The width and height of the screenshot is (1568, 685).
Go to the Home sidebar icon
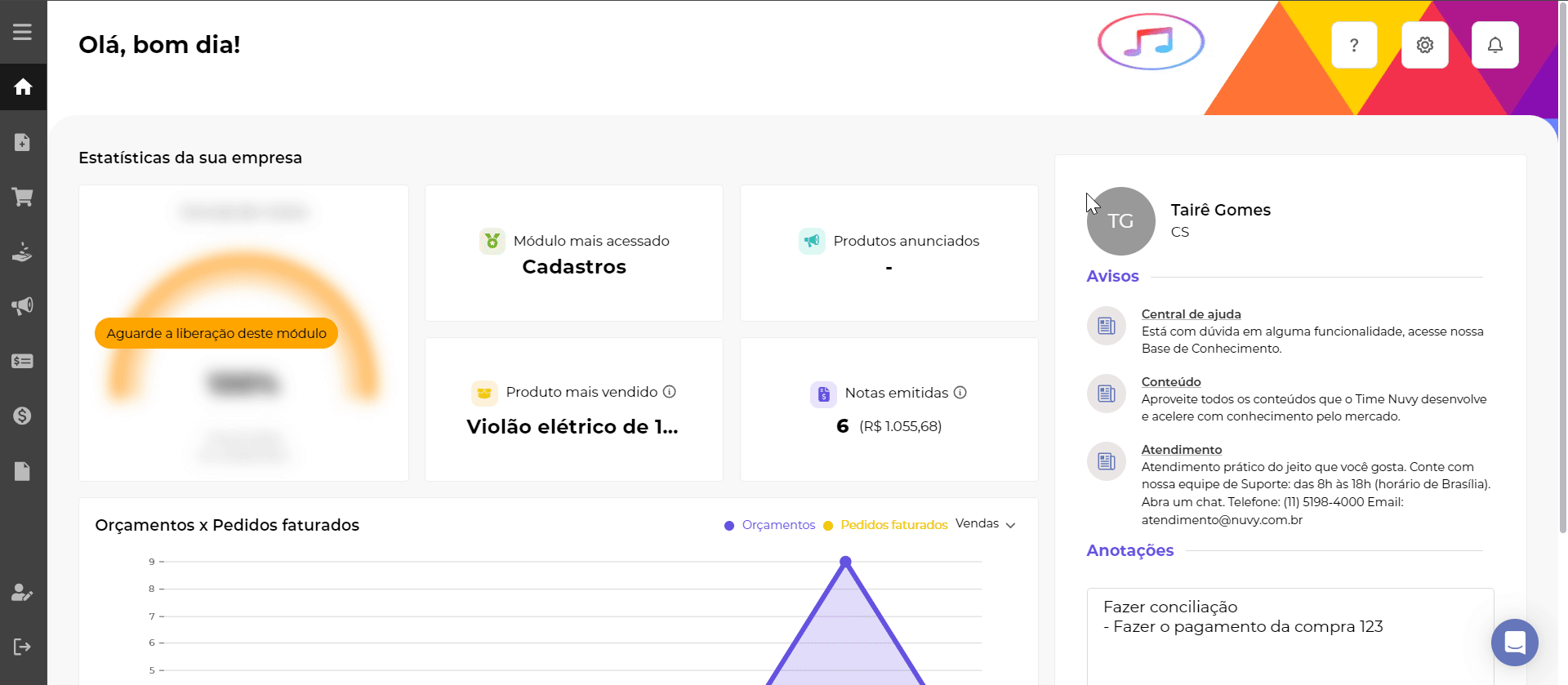tap(23, 87)
